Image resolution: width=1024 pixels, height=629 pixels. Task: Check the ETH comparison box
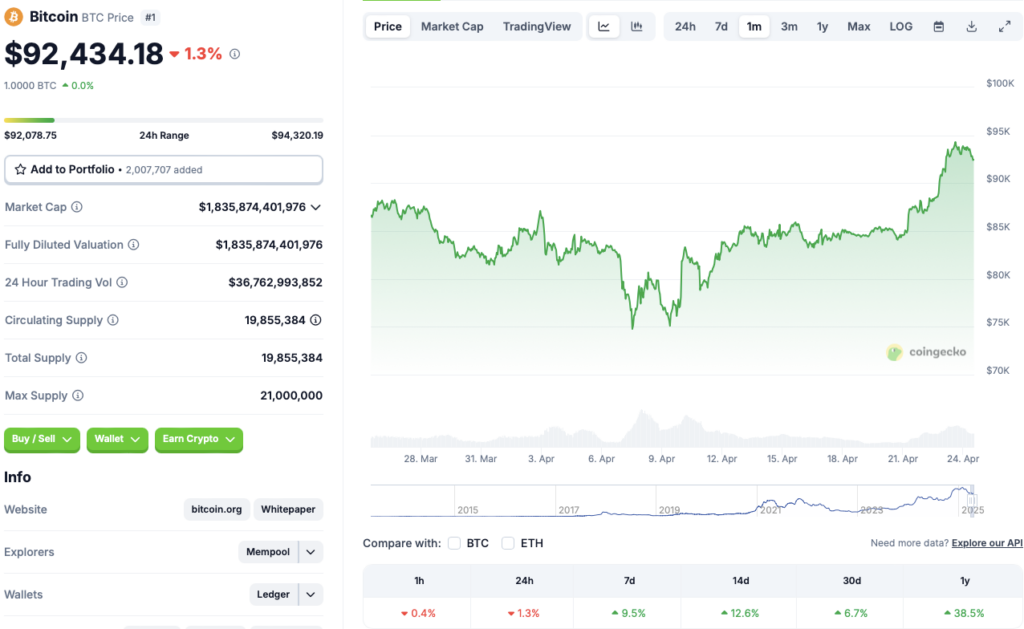510,543
